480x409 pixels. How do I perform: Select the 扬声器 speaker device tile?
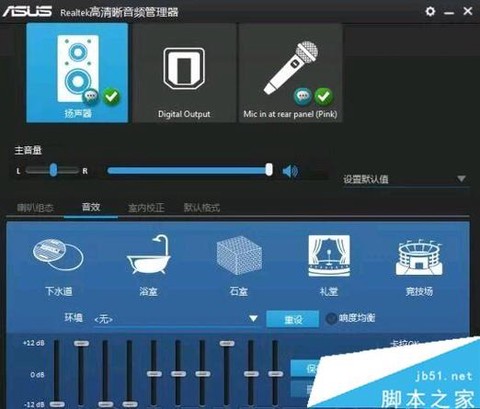[77, 73]
